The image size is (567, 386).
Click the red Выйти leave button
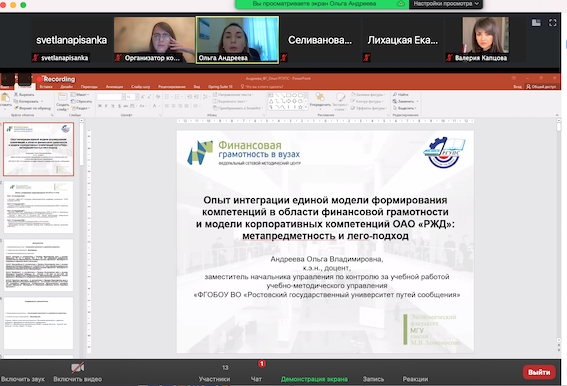click(539, 372)
